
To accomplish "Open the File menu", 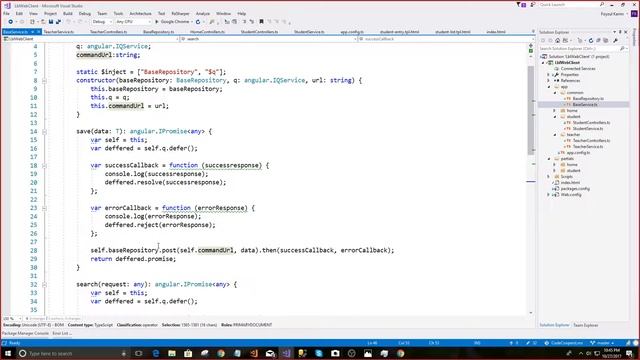I will pos(6,13).
